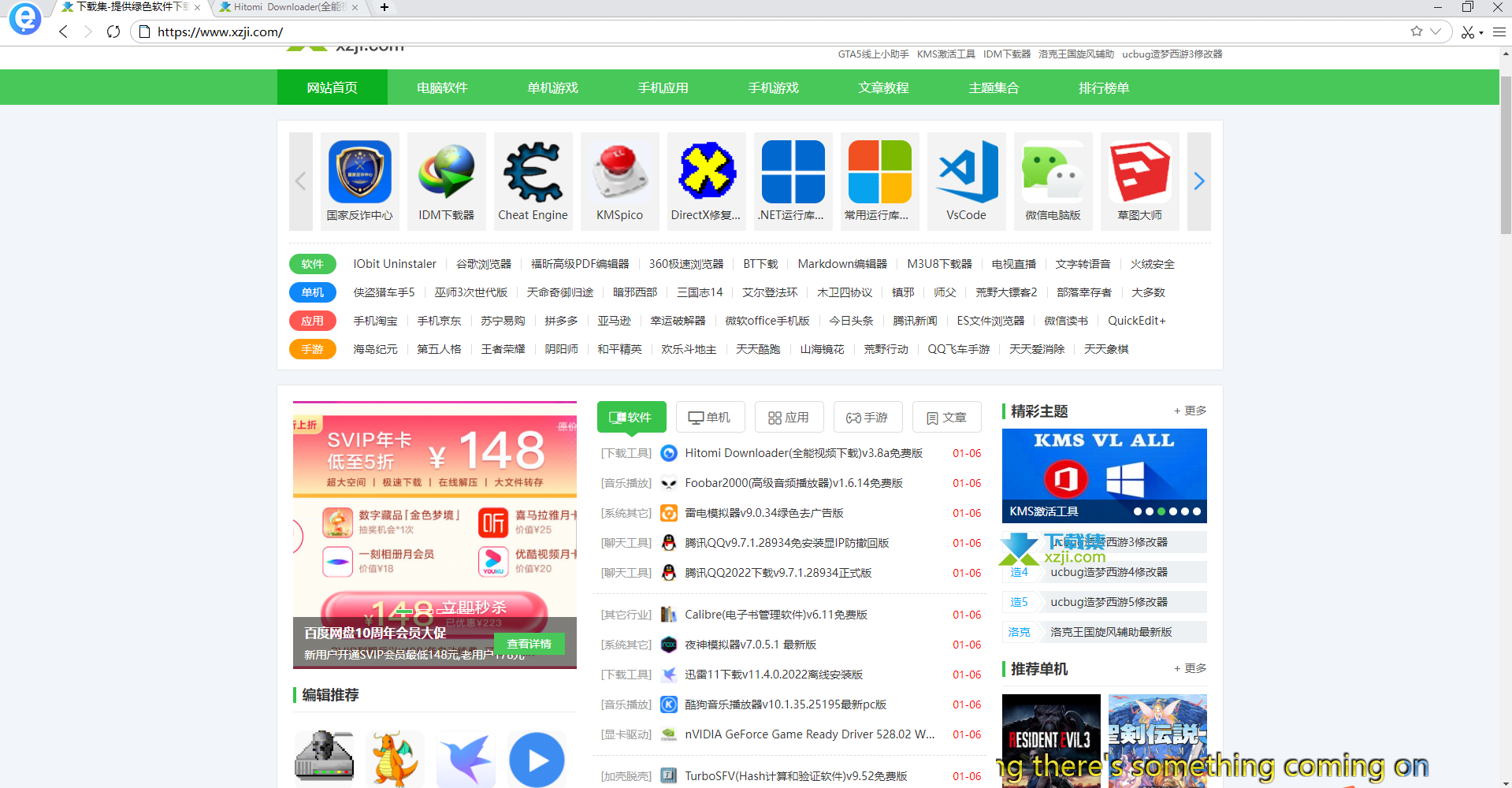Click the green 软件 category pill

(x=312, y=264)
